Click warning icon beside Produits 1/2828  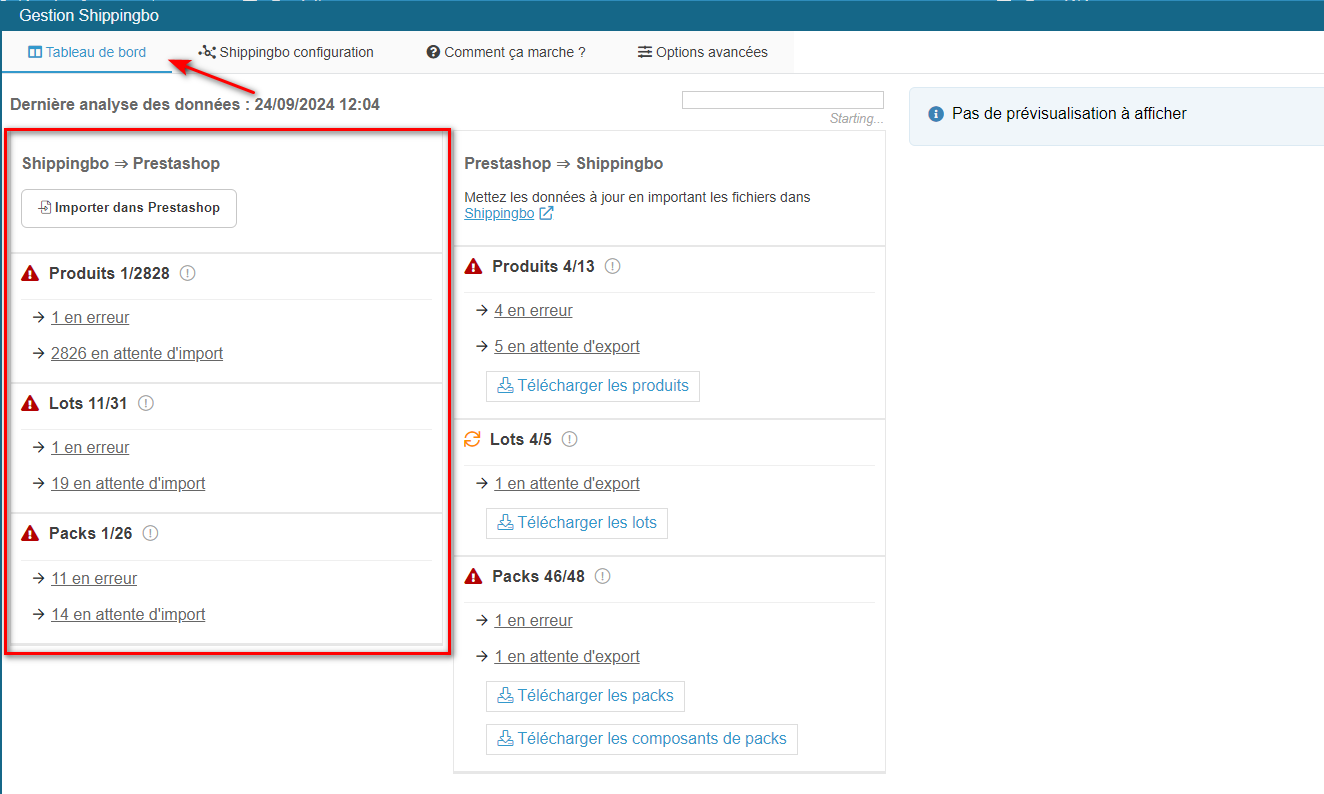(x=30, y=273)
